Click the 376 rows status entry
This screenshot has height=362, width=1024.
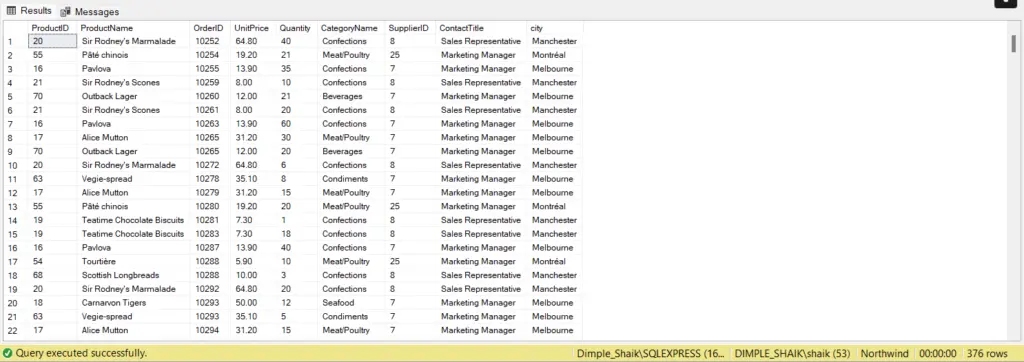[x=987, y=354]
